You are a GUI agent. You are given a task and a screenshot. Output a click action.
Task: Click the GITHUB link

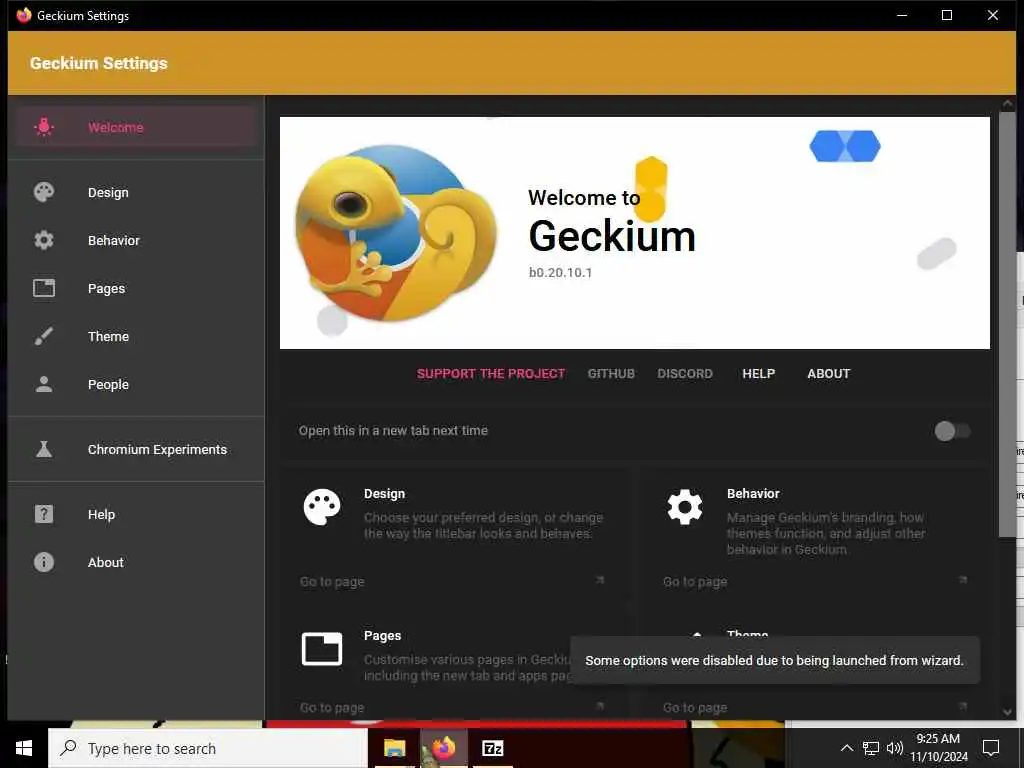pos(611,374)
